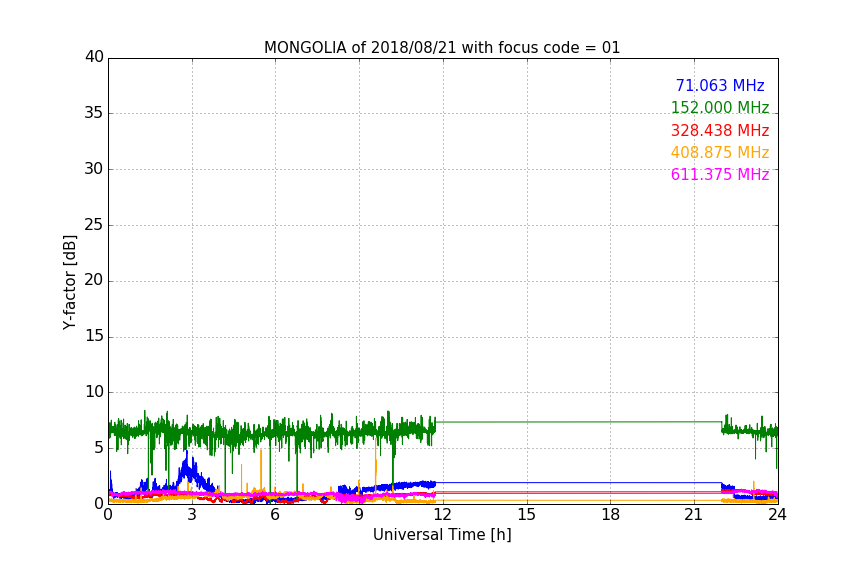The width and height of the screenshot is (864, 576).
Task: Select the 152.000 MHz legend label
Action: pos(720,107)
